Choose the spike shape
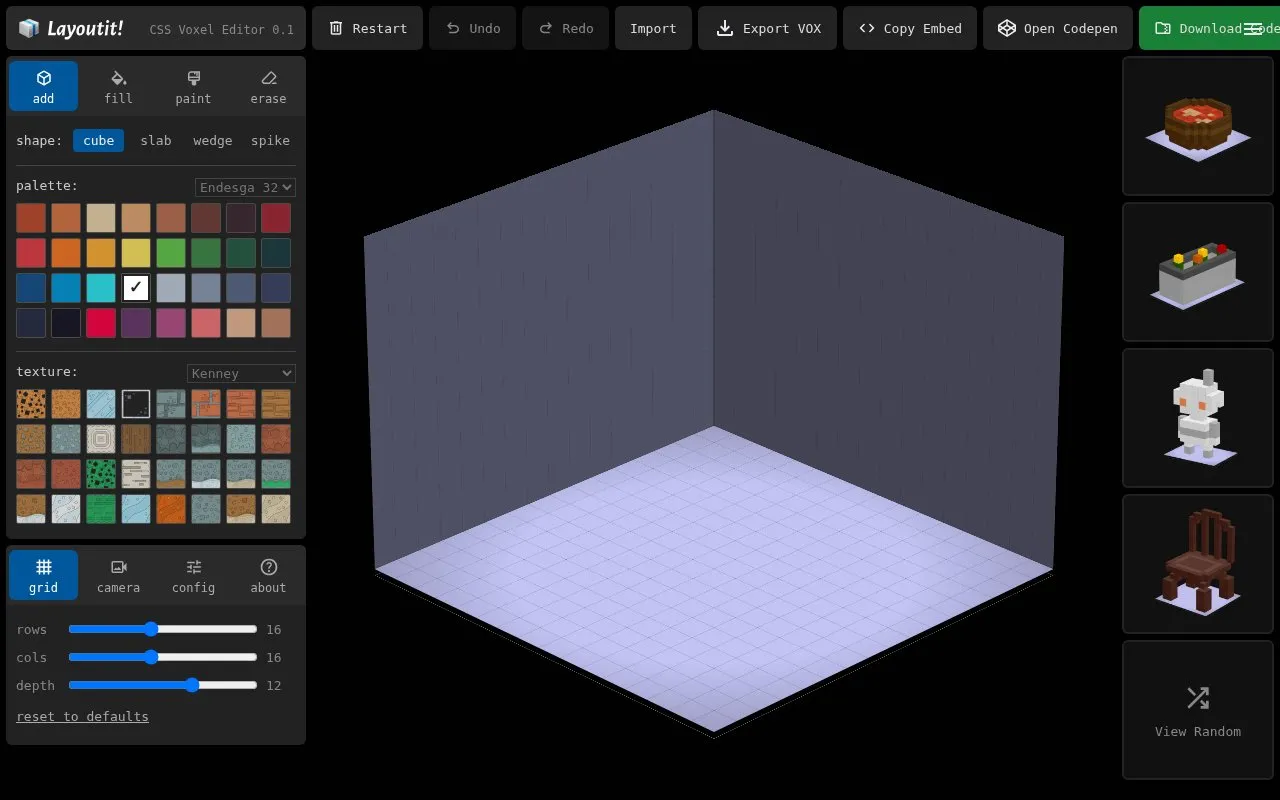 click(x=270, y=140)
